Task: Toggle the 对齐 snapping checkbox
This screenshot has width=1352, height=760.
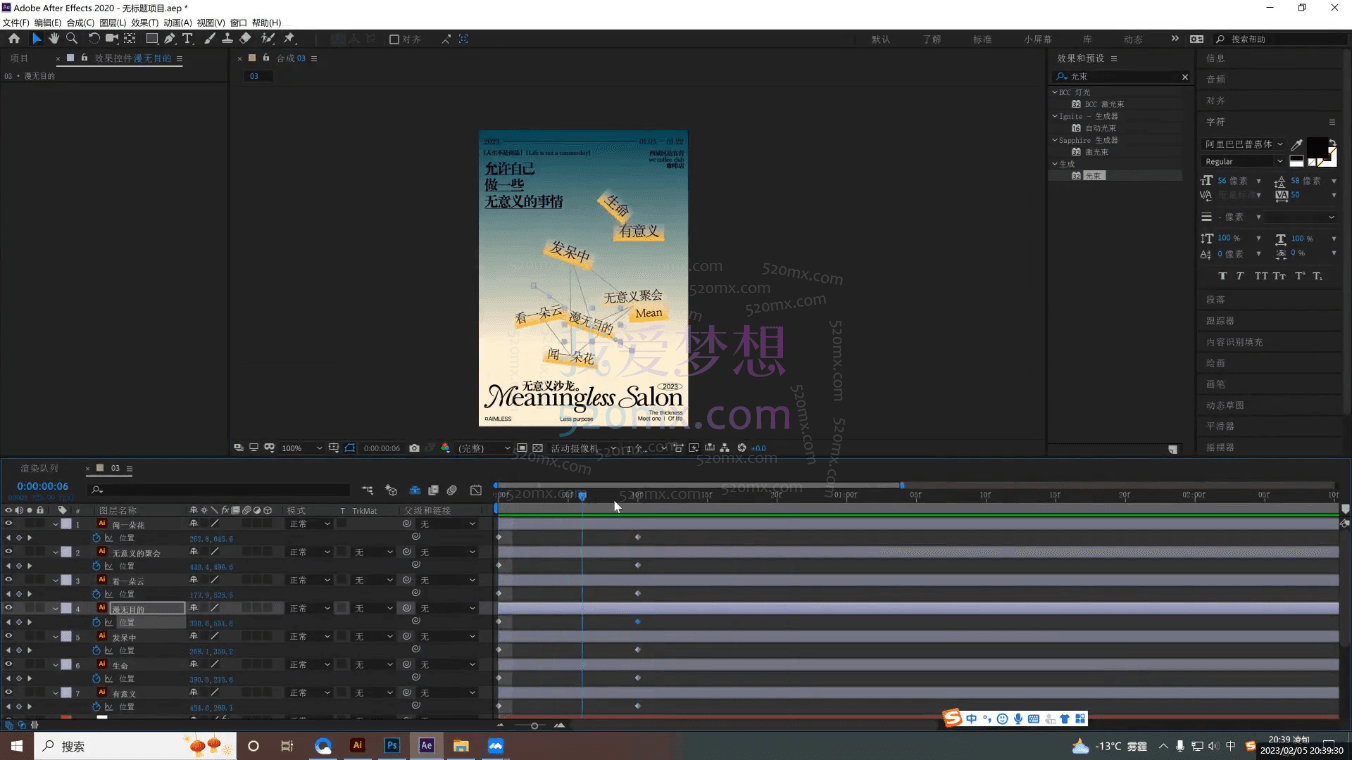Action: pyautogui.click(x=394, y=39)
